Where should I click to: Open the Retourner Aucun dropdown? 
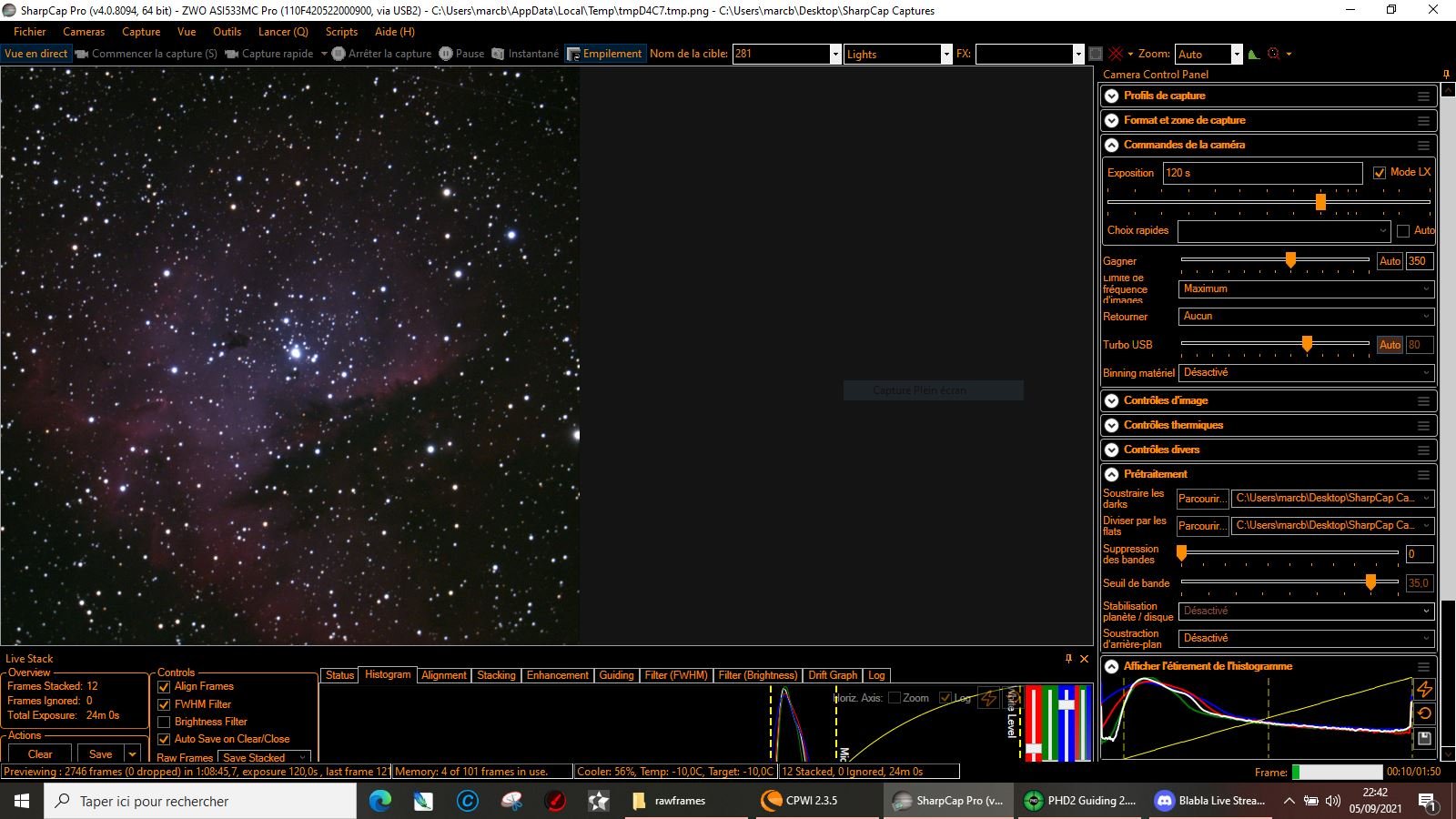click(1307, 316)
